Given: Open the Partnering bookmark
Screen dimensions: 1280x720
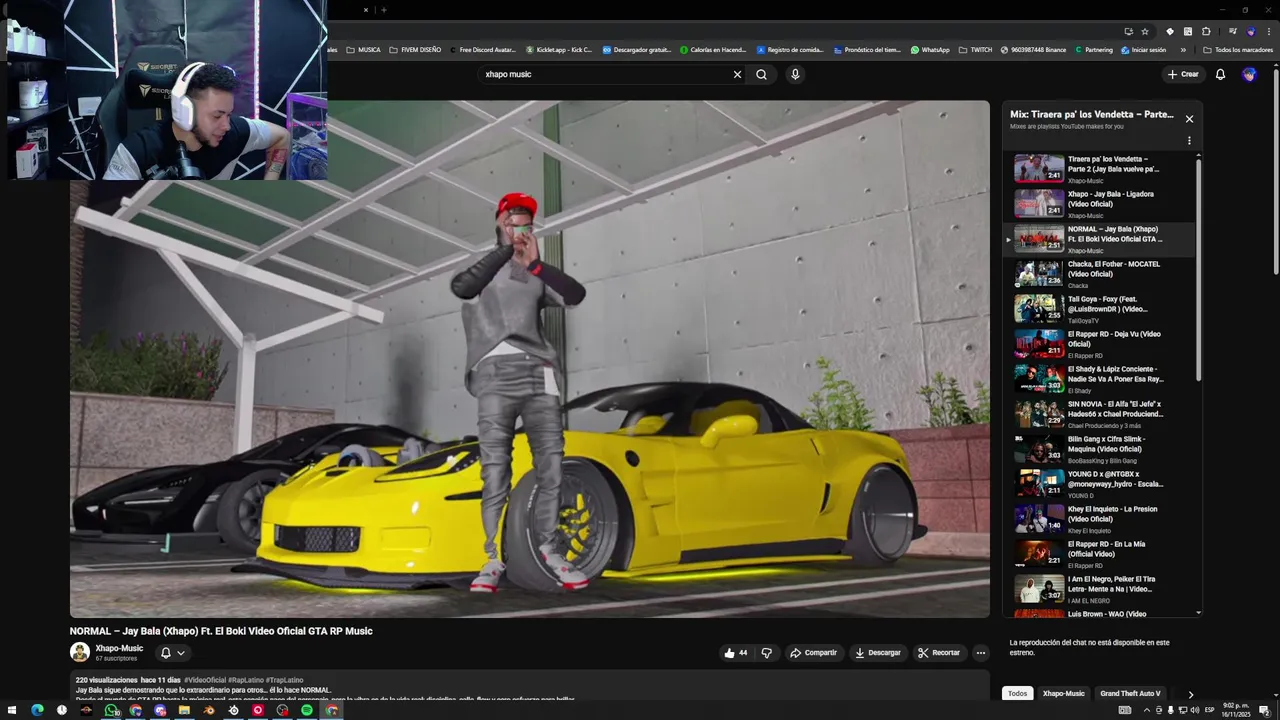Looking at the screenshot, I should 1093,50.
